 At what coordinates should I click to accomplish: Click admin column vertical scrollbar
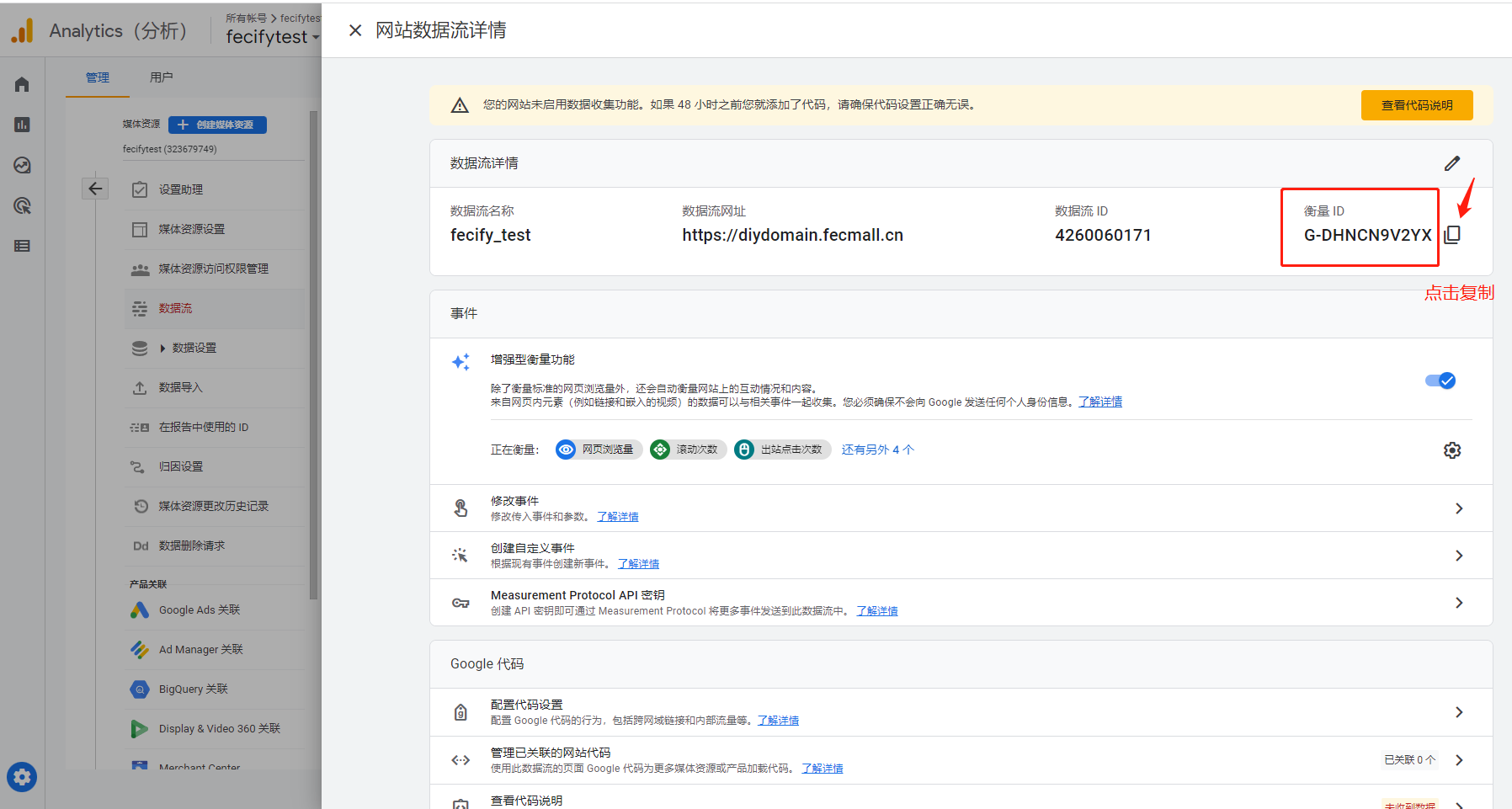[314, 354]
